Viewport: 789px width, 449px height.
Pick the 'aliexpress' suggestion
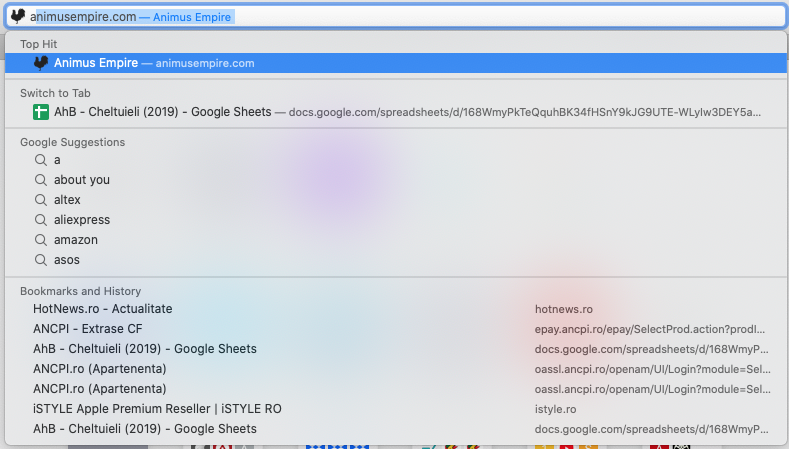coord(396,220)
